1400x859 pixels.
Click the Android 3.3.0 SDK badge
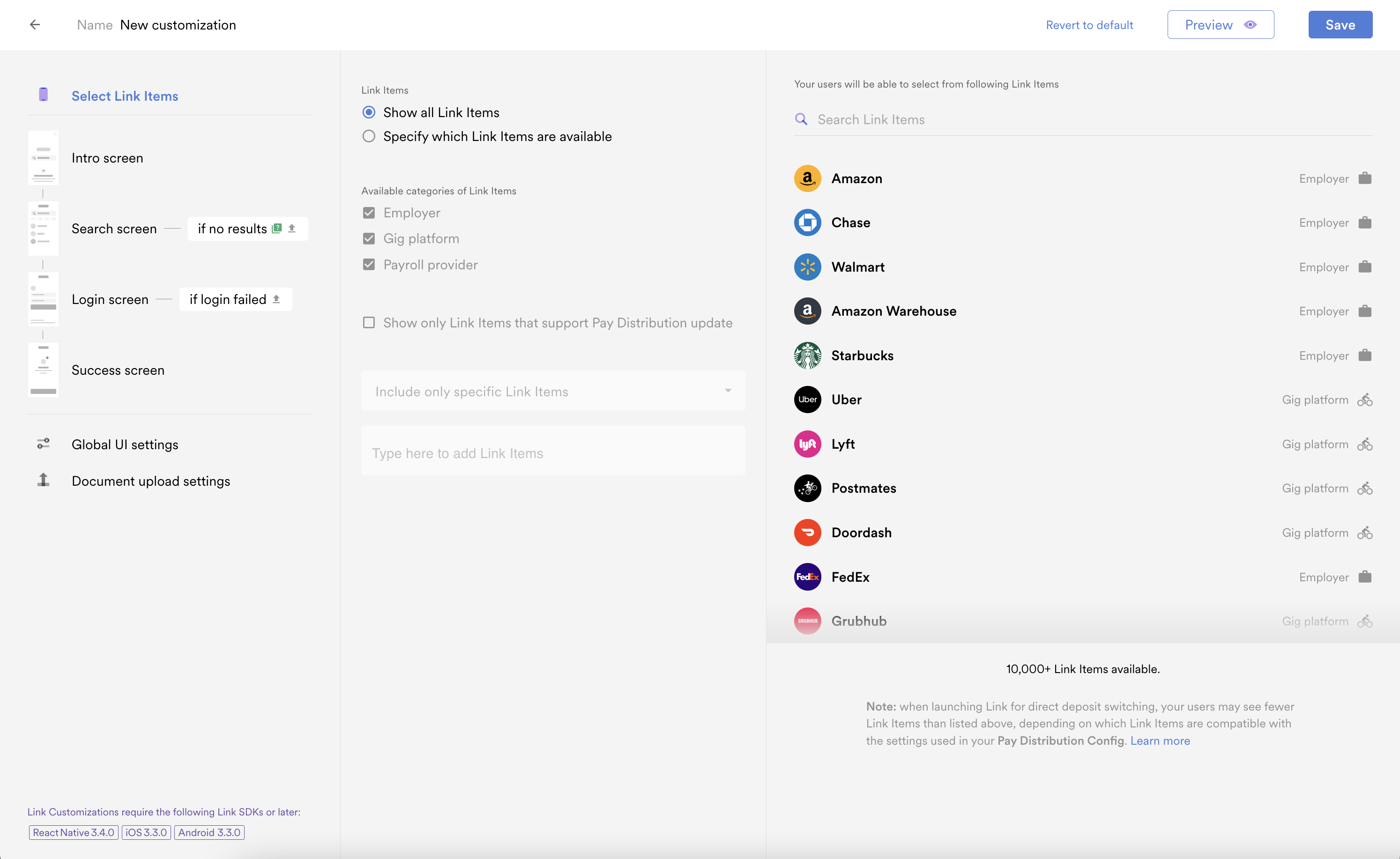pyautogui.click(x=209, y=832)
